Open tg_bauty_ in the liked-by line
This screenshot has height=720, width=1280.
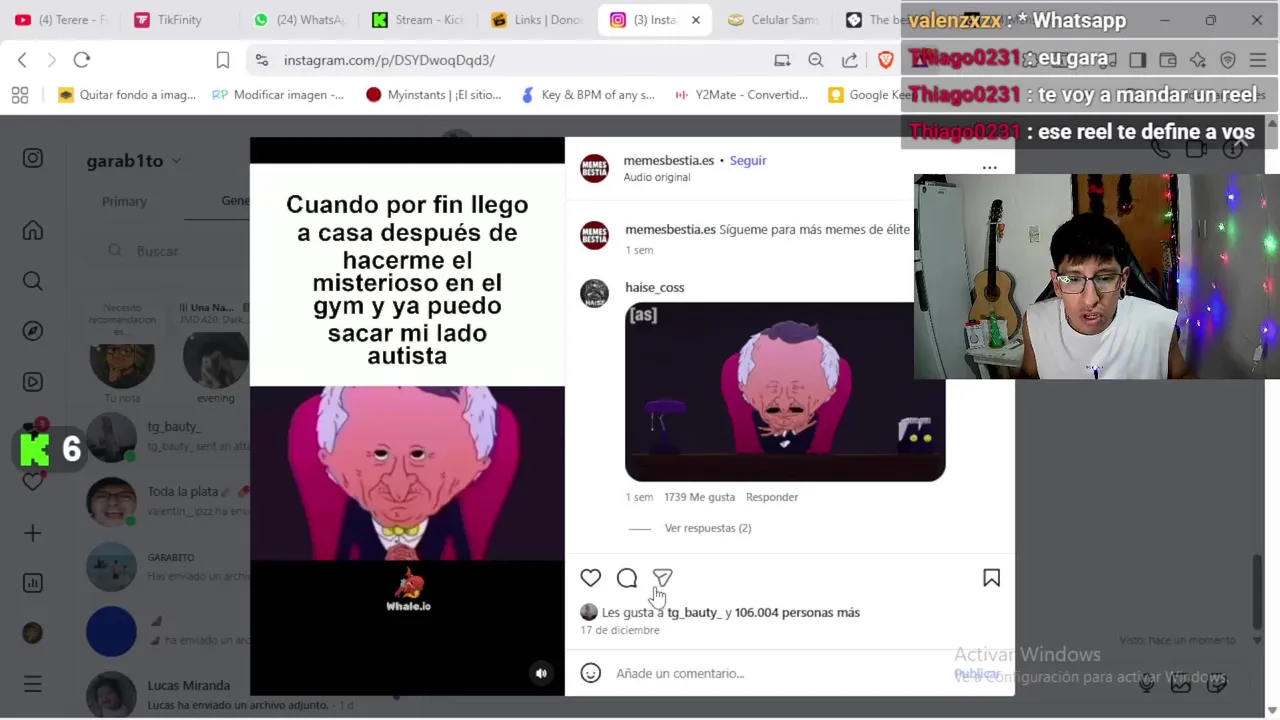(693, 612)
